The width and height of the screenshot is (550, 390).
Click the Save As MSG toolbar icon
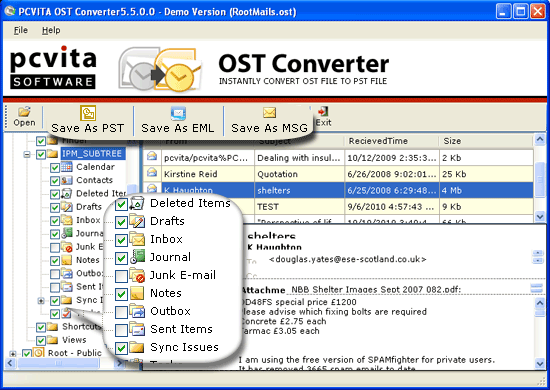coord(269,113)
